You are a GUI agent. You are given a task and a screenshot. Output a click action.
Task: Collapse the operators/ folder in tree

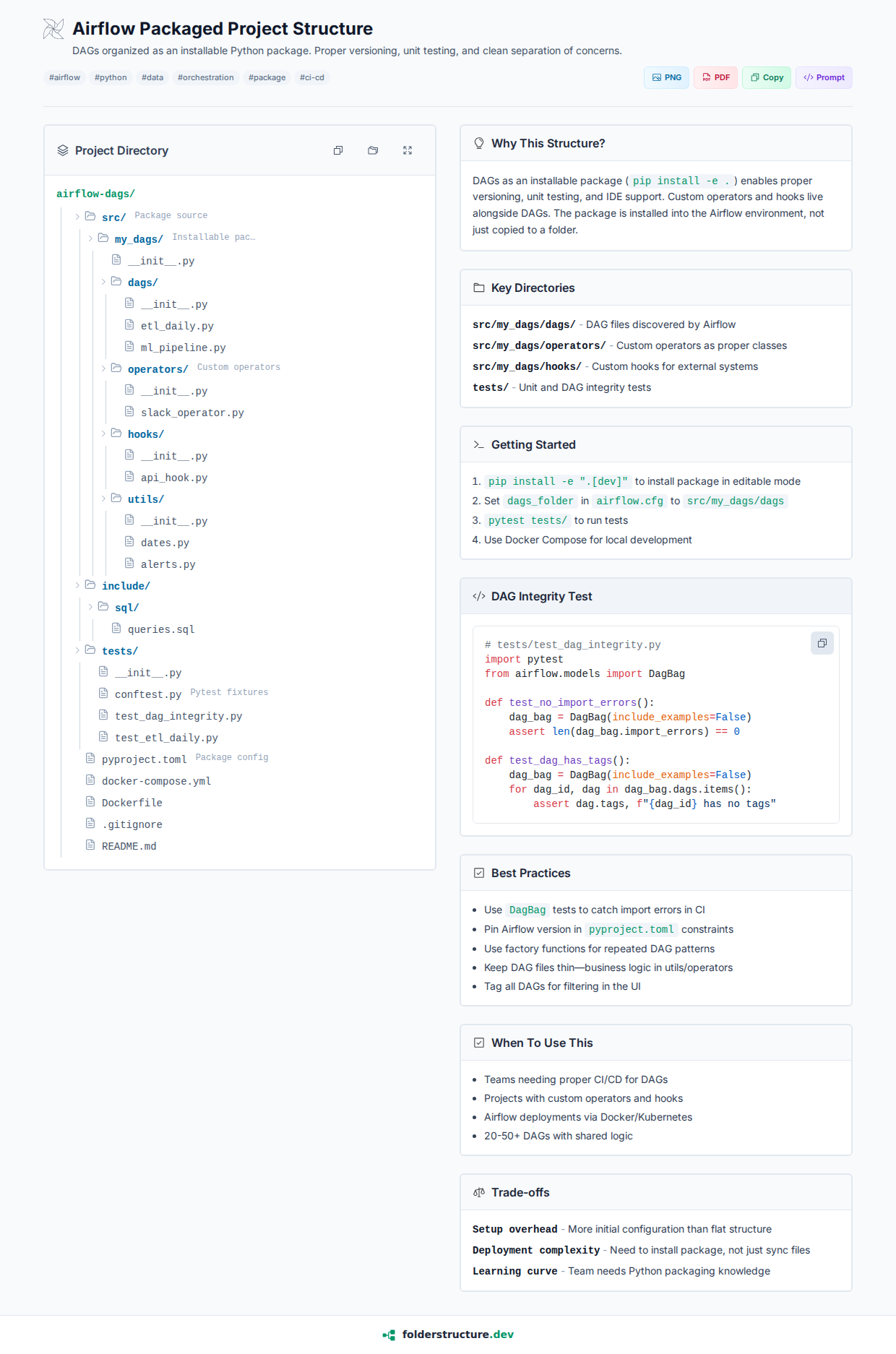[103, 368]
